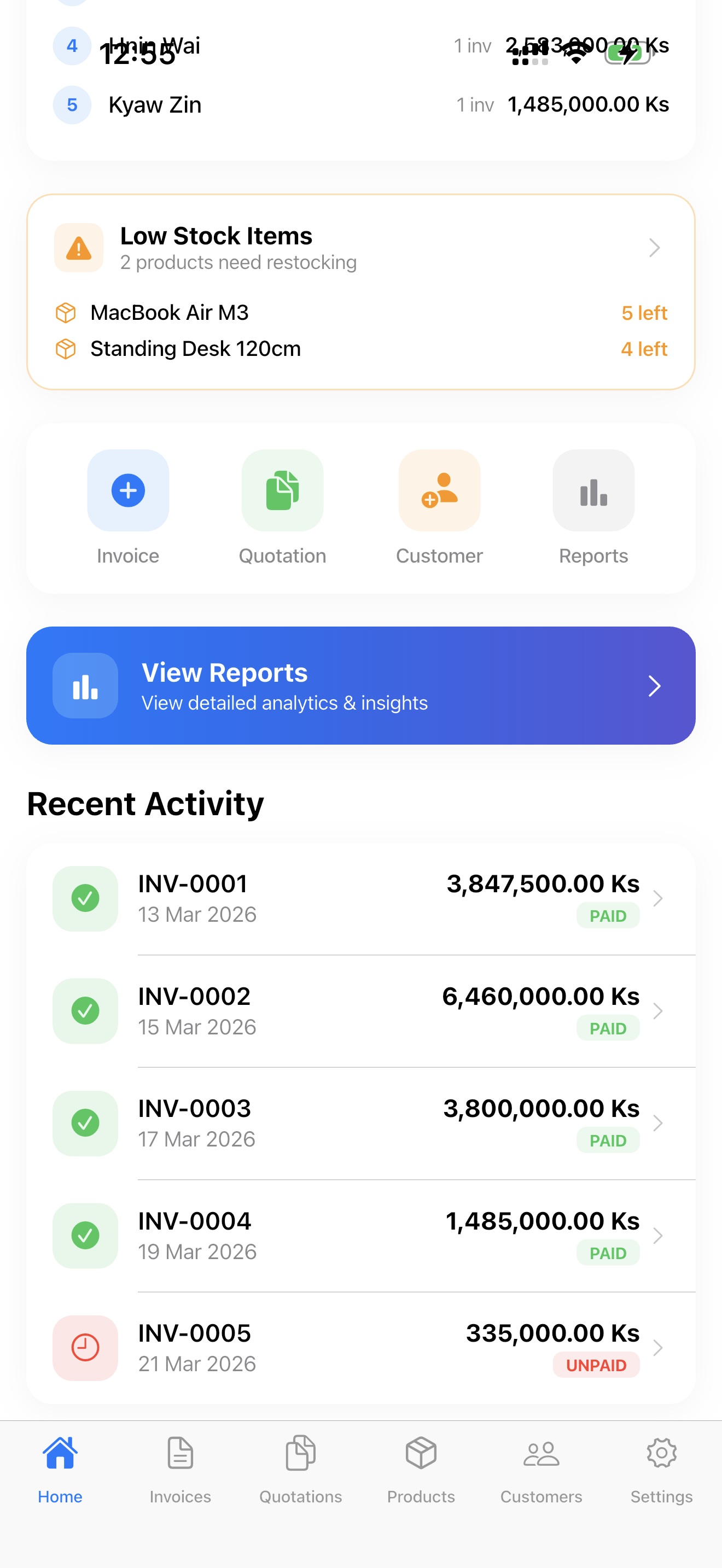Click the MacBook Air M3 box icon
The height and width of the screenshot is (1568, 722).
[x=66, y=313]
